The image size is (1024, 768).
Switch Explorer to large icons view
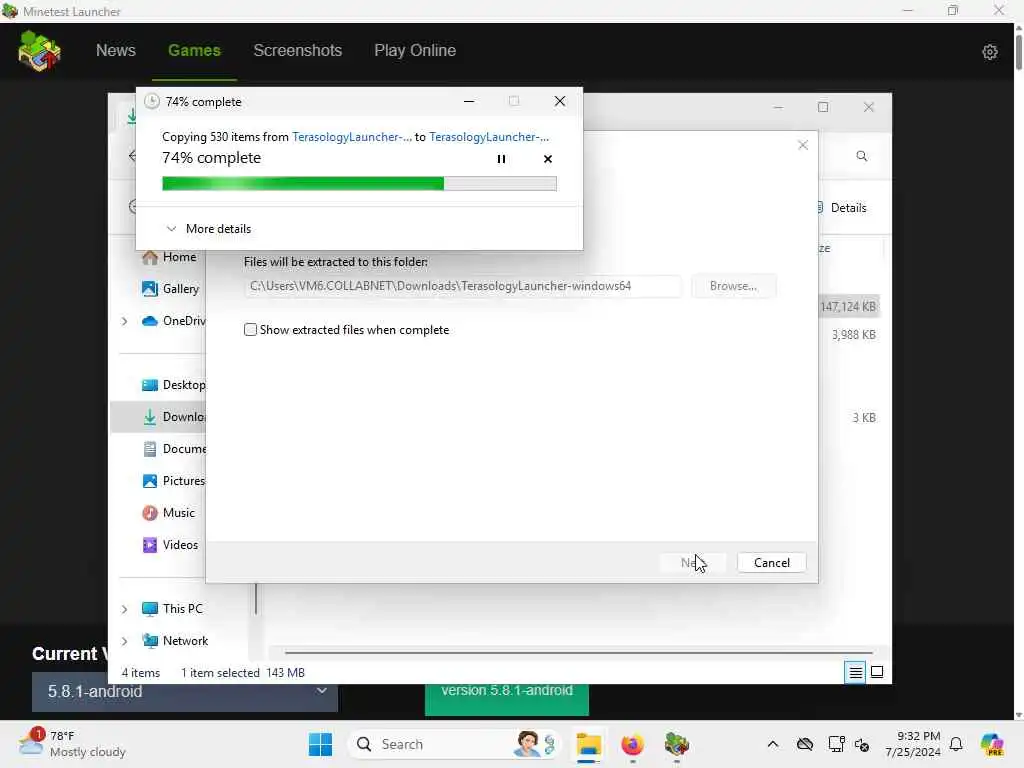coord(877,672)
